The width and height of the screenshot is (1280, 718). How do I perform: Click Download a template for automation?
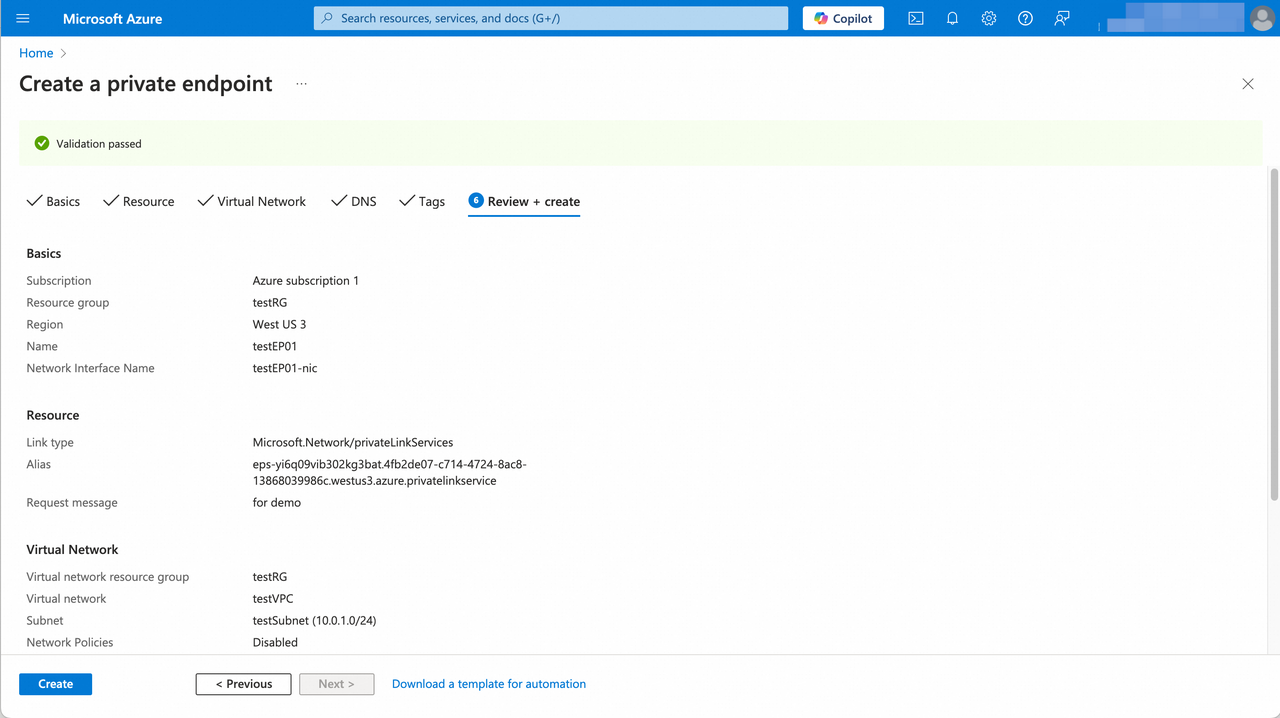(488, 684)
